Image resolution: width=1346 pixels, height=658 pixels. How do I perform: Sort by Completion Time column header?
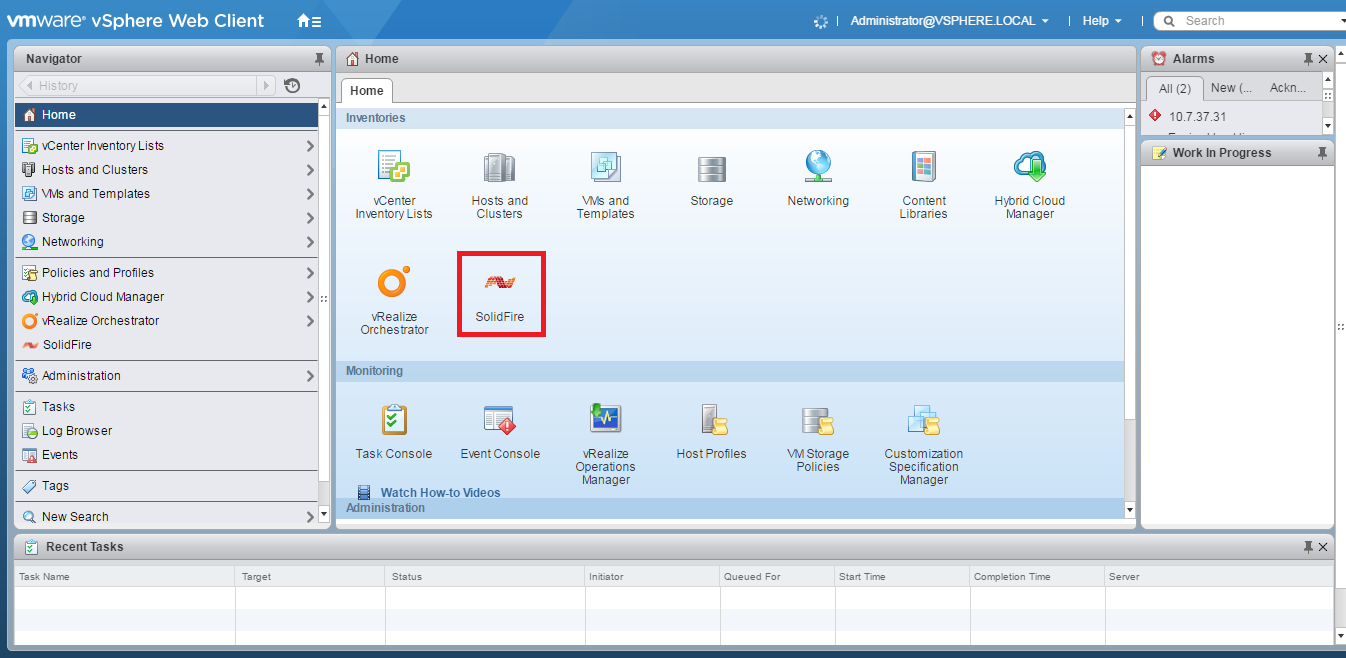point(1036,577)
